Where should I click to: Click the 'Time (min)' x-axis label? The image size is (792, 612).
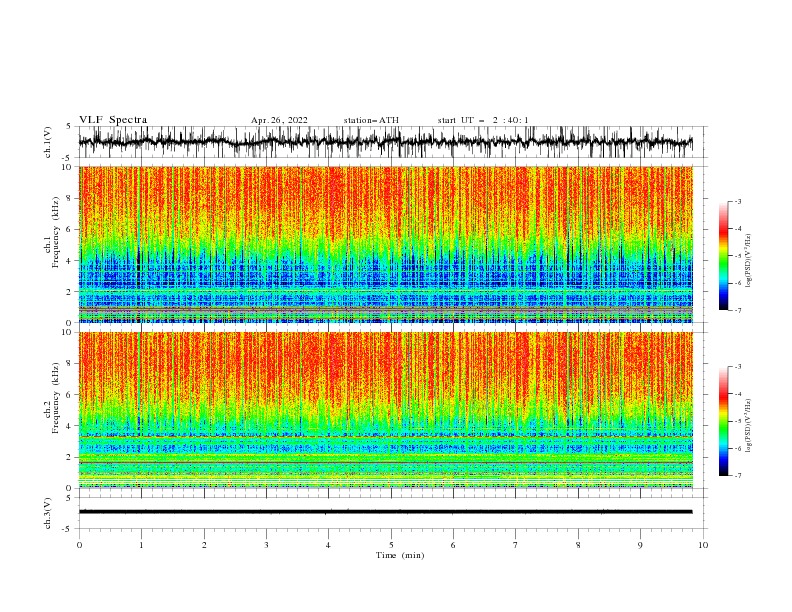[400, 555]
